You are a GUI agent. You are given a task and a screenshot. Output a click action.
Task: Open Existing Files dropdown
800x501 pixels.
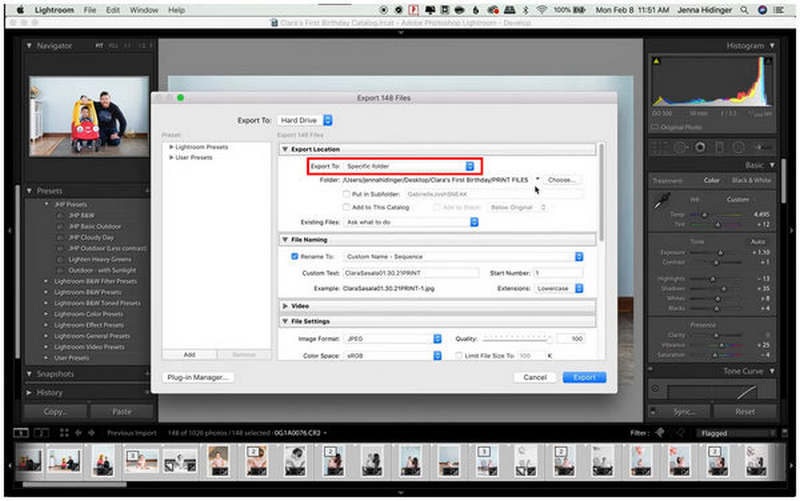point(411,222)
